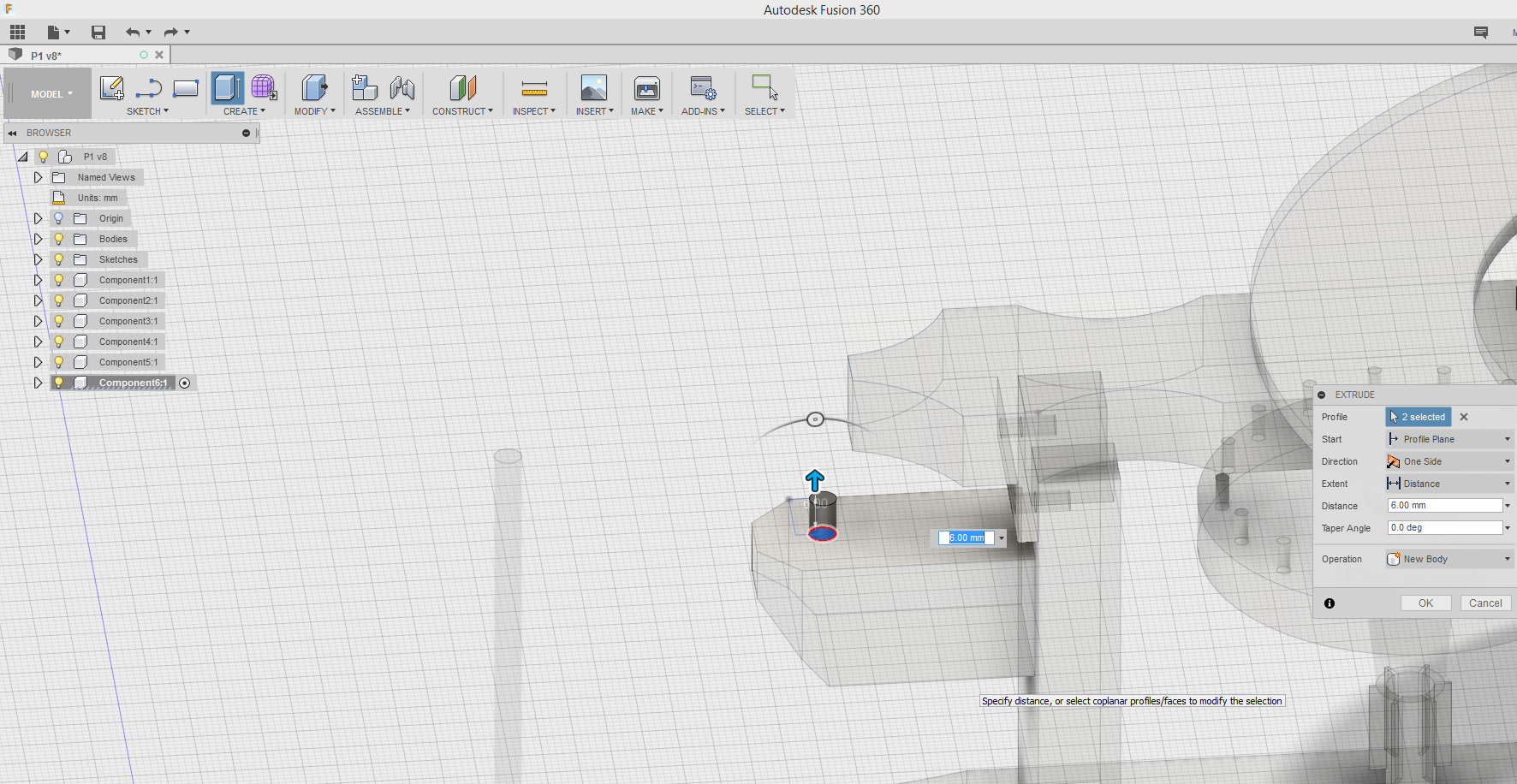Click the Select tool icon

(764, 87)
